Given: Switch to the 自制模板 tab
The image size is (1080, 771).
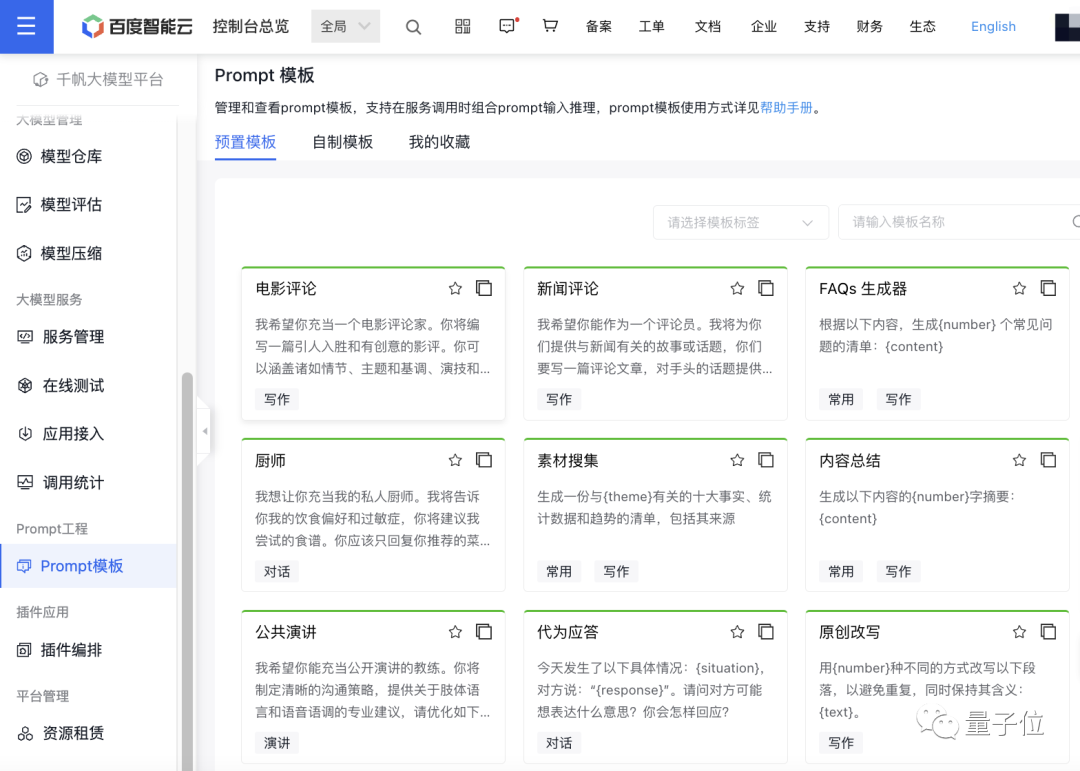Looking at the screenshot, I should [x=343, y=142].
